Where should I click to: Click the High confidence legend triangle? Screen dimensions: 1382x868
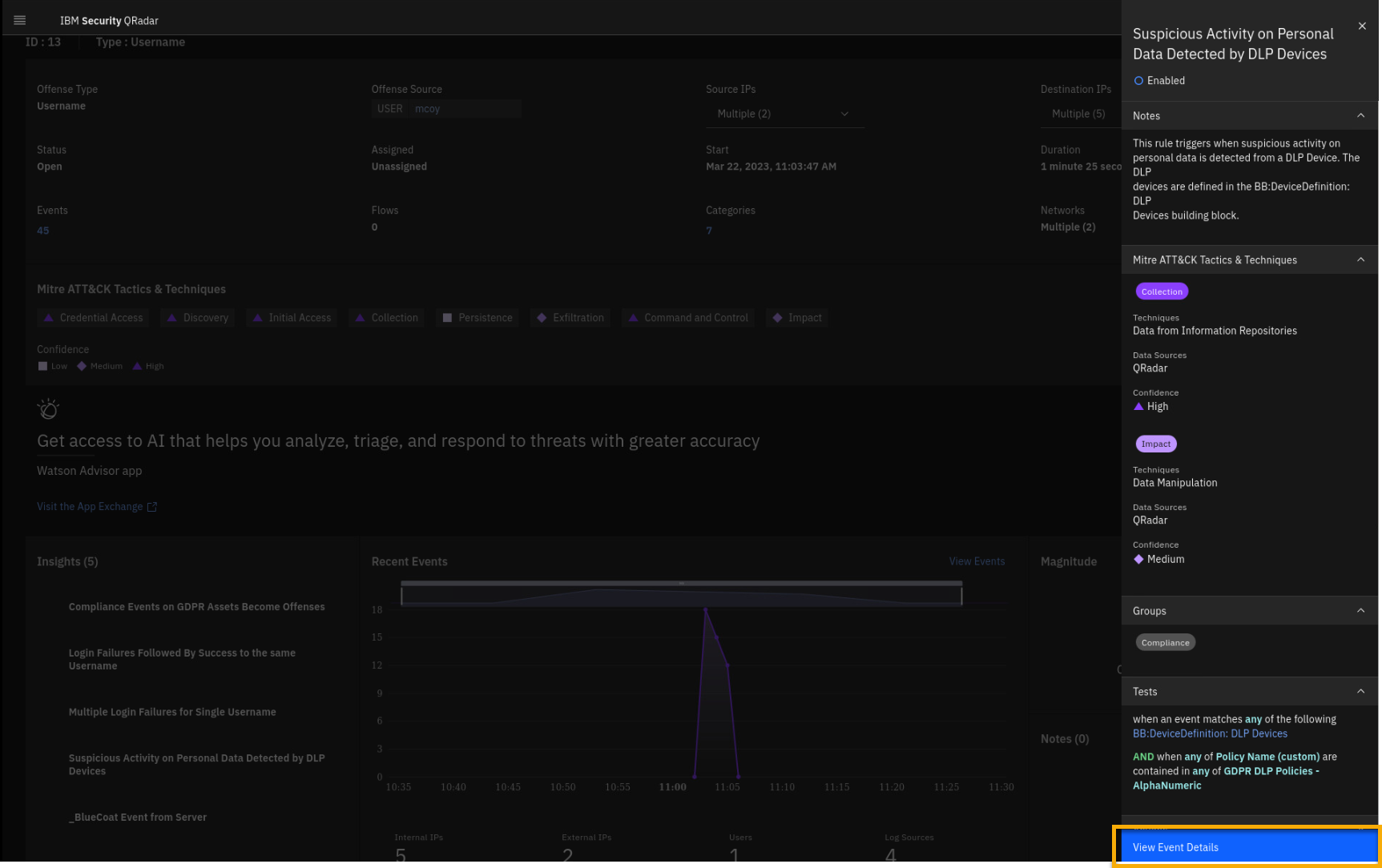coord(137,366)
